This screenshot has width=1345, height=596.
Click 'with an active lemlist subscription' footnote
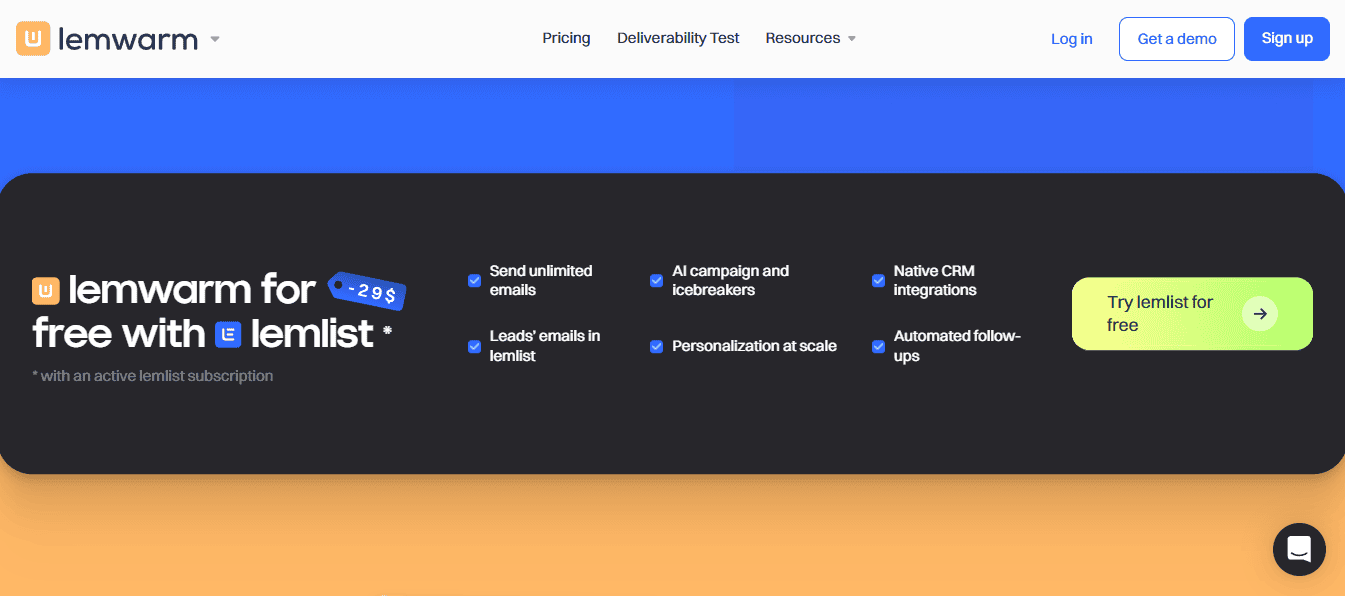click(153, 376)
